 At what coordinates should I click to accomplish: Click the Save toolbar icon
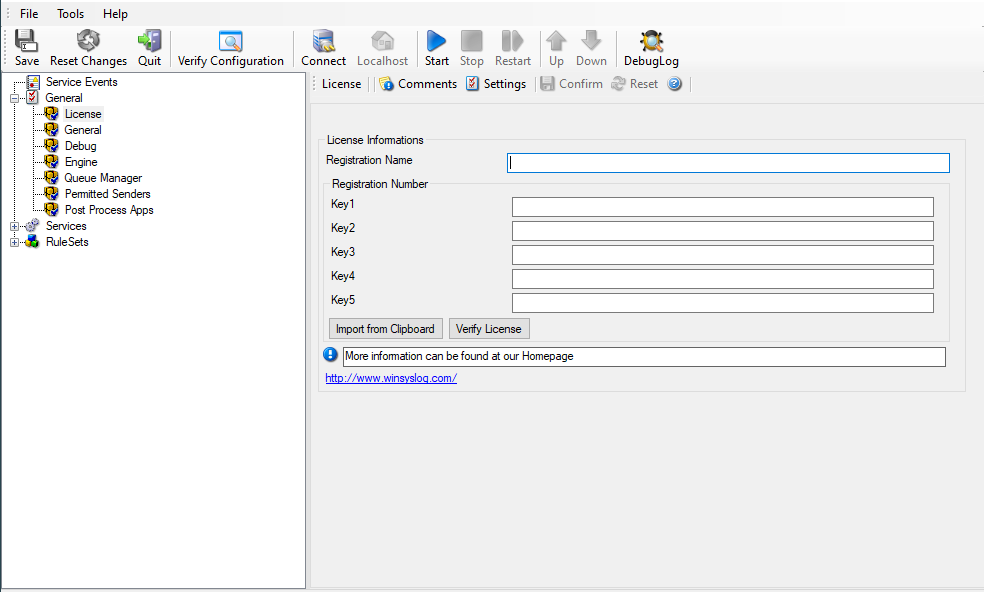[x=27, y=41]
